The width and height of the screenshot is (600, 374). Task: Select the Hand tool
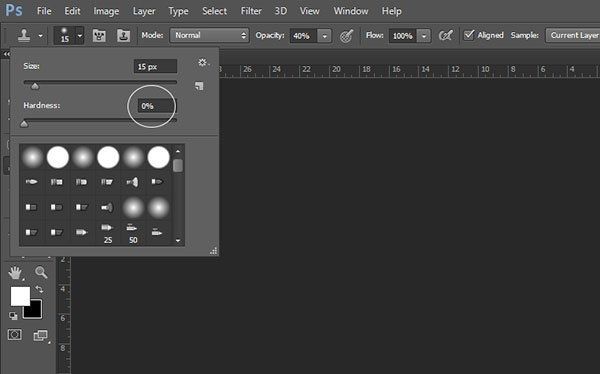tap(15, 273)
